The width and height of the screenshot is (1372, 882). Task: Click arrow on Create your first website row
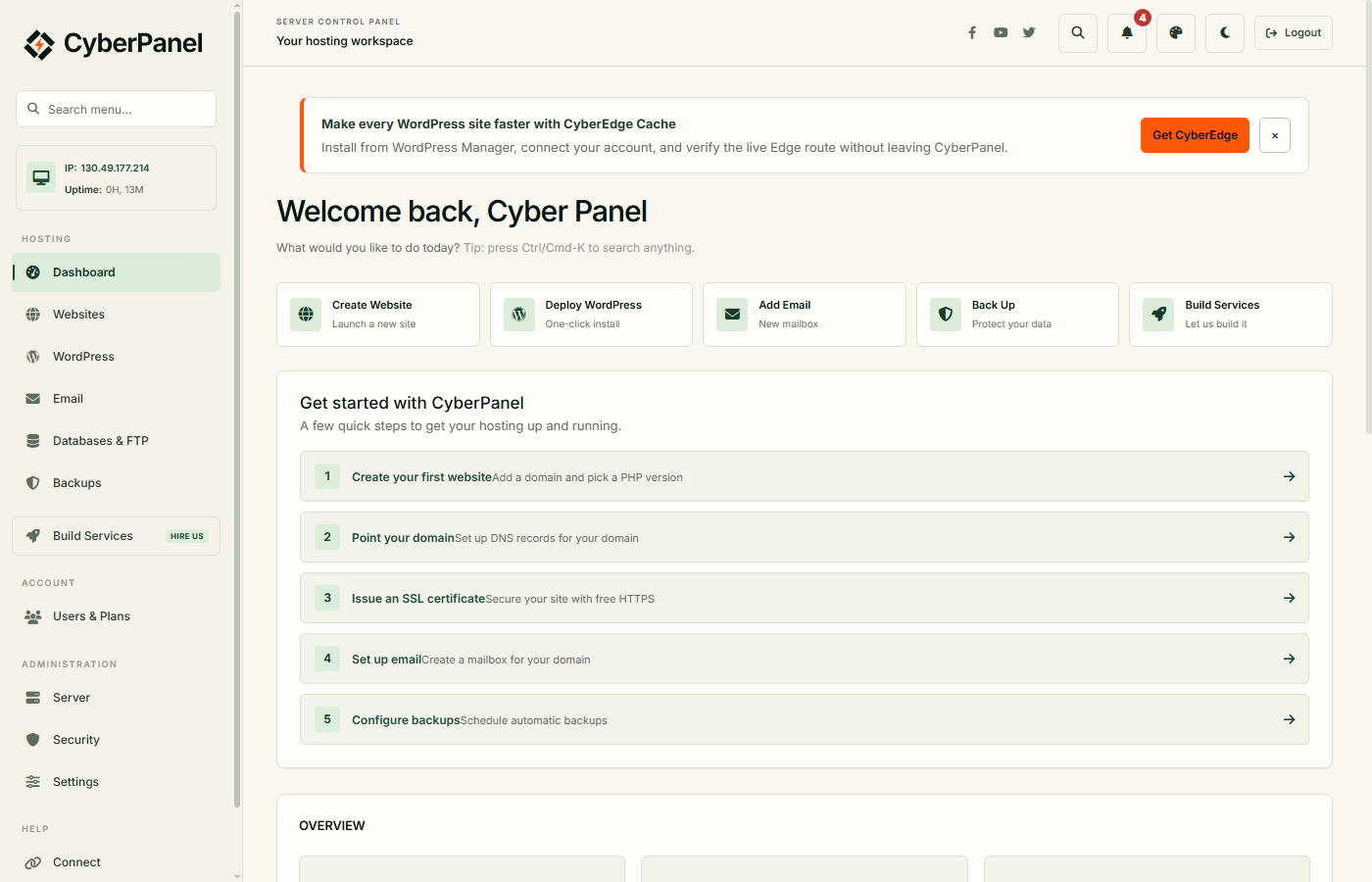coord(1289,476)
